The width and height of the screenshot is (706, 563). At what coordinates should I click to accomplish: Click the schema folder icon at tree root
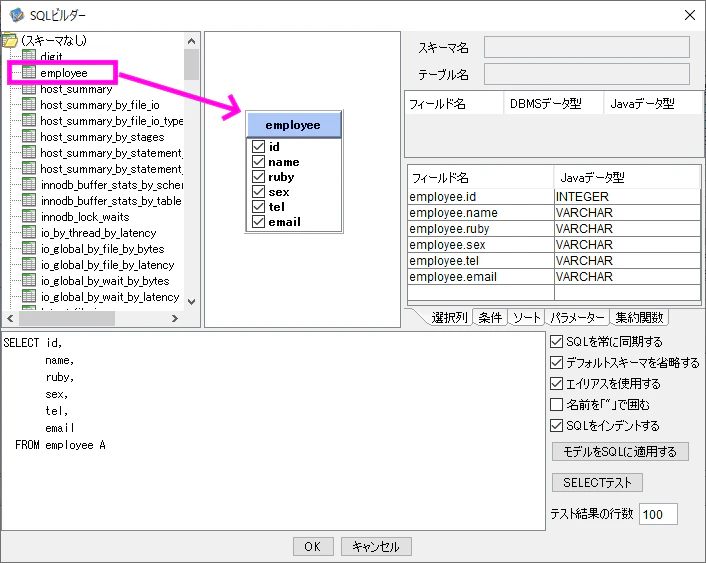(x=10, y=41)
